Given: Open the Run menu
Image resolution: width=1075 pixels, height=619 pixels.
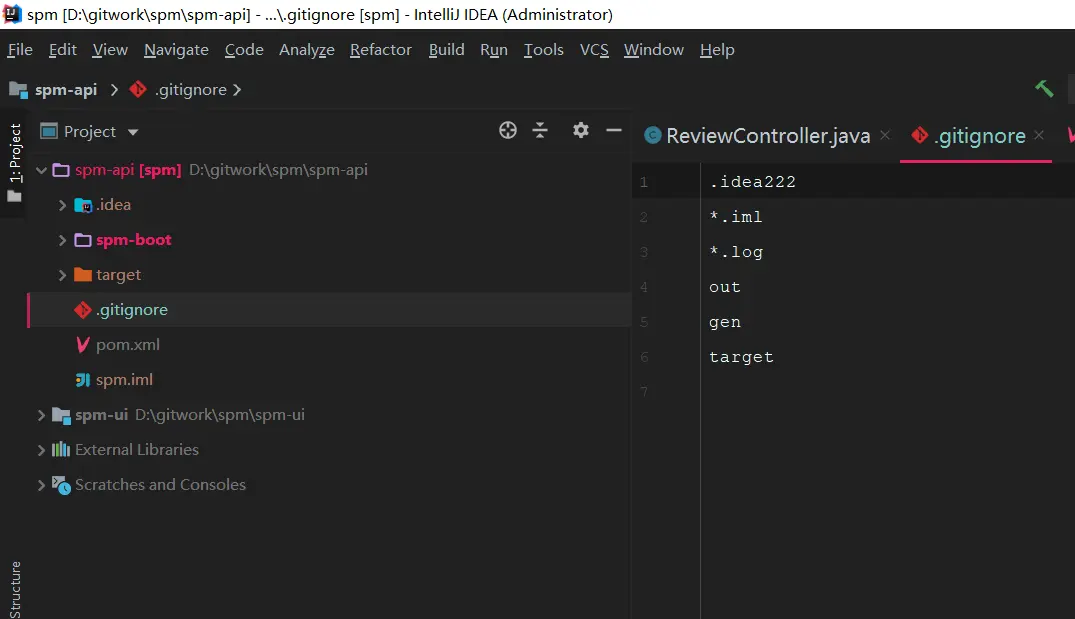Looking at the screenshot, I should [494, 49].
